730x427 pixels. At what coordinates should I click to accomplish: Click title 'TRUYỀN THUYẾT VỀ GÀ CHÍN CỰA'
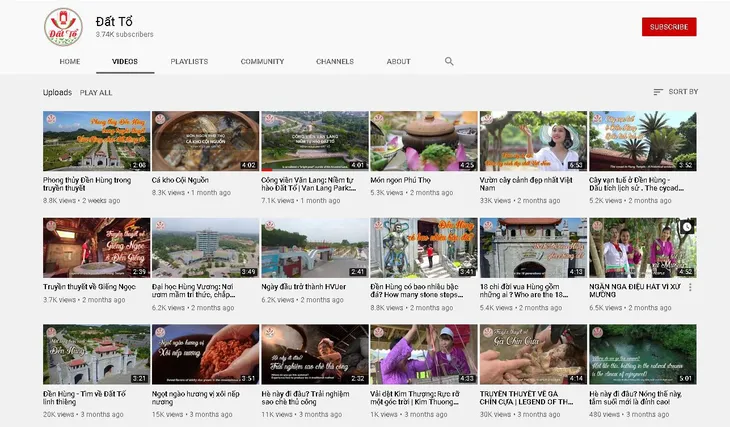(x=526, y=398)
